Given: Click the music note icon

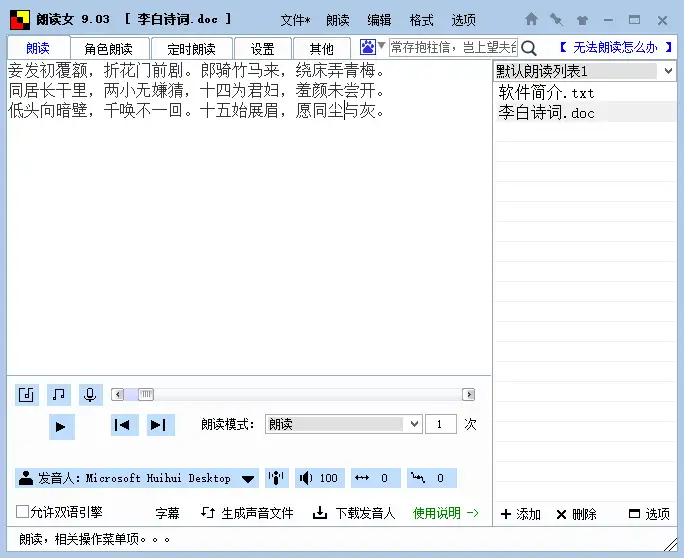Looking at the screenshot, I should [x=58, y=395].
